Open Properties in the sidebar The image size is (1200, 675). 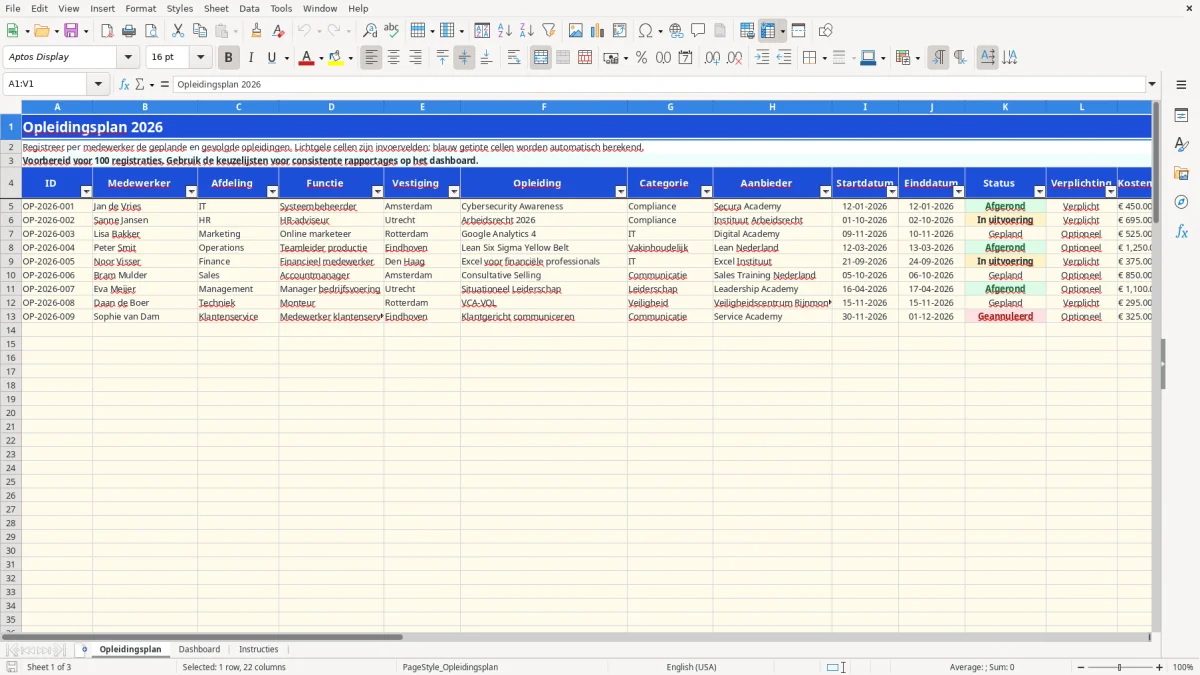pyautogui.click(x=1181, y=116)
